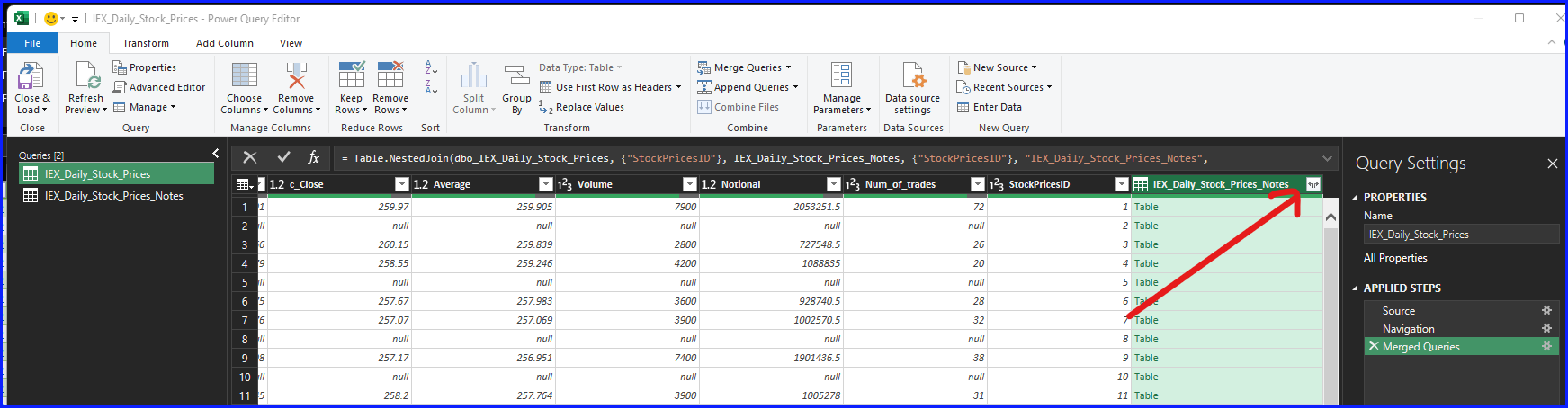Switch to the View tab
Image resolution: width=1568 pixels, height=408 pixels.
coord(291,43)
